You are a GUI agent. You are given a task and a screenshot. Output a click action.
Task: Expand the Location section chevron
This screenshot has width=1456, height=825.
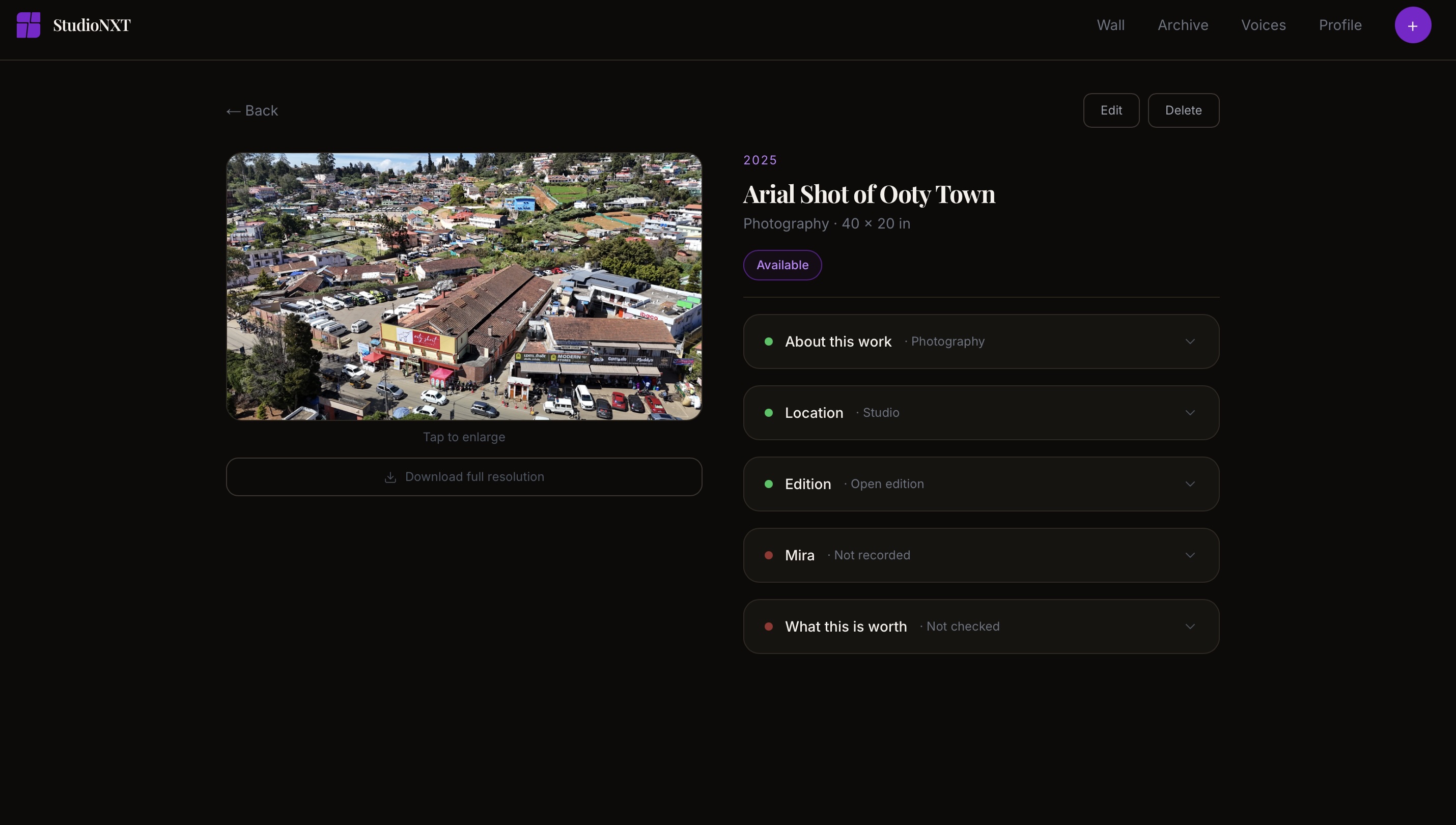tap(1190, 413)
